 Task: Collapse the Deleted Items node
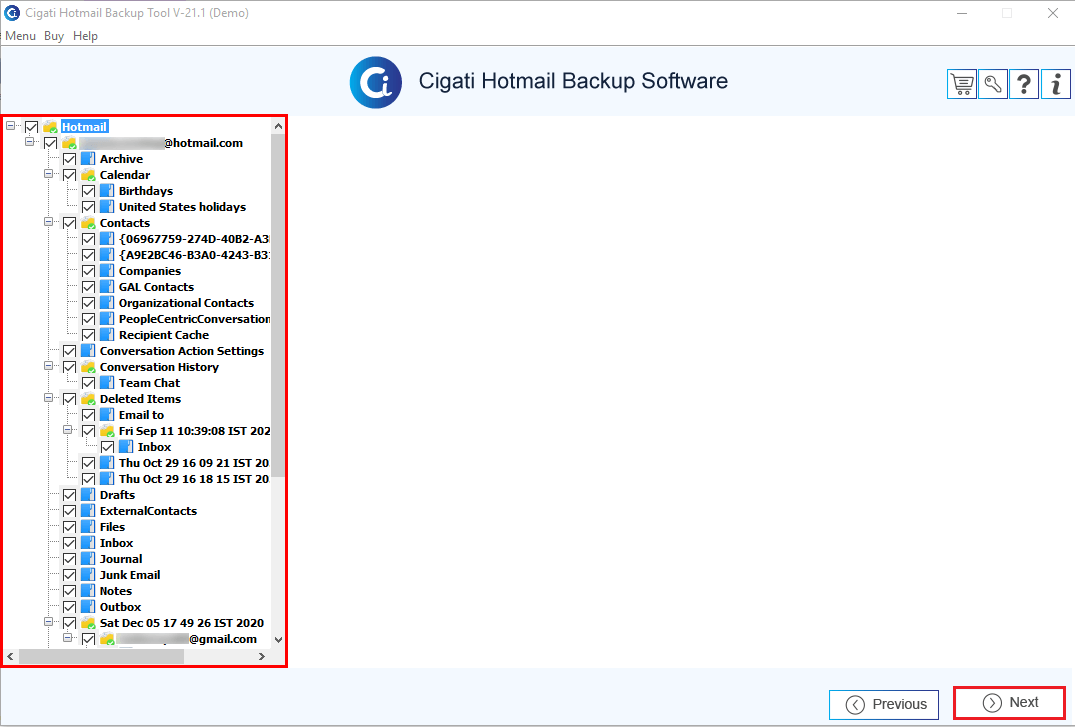[x=49, y=398]
